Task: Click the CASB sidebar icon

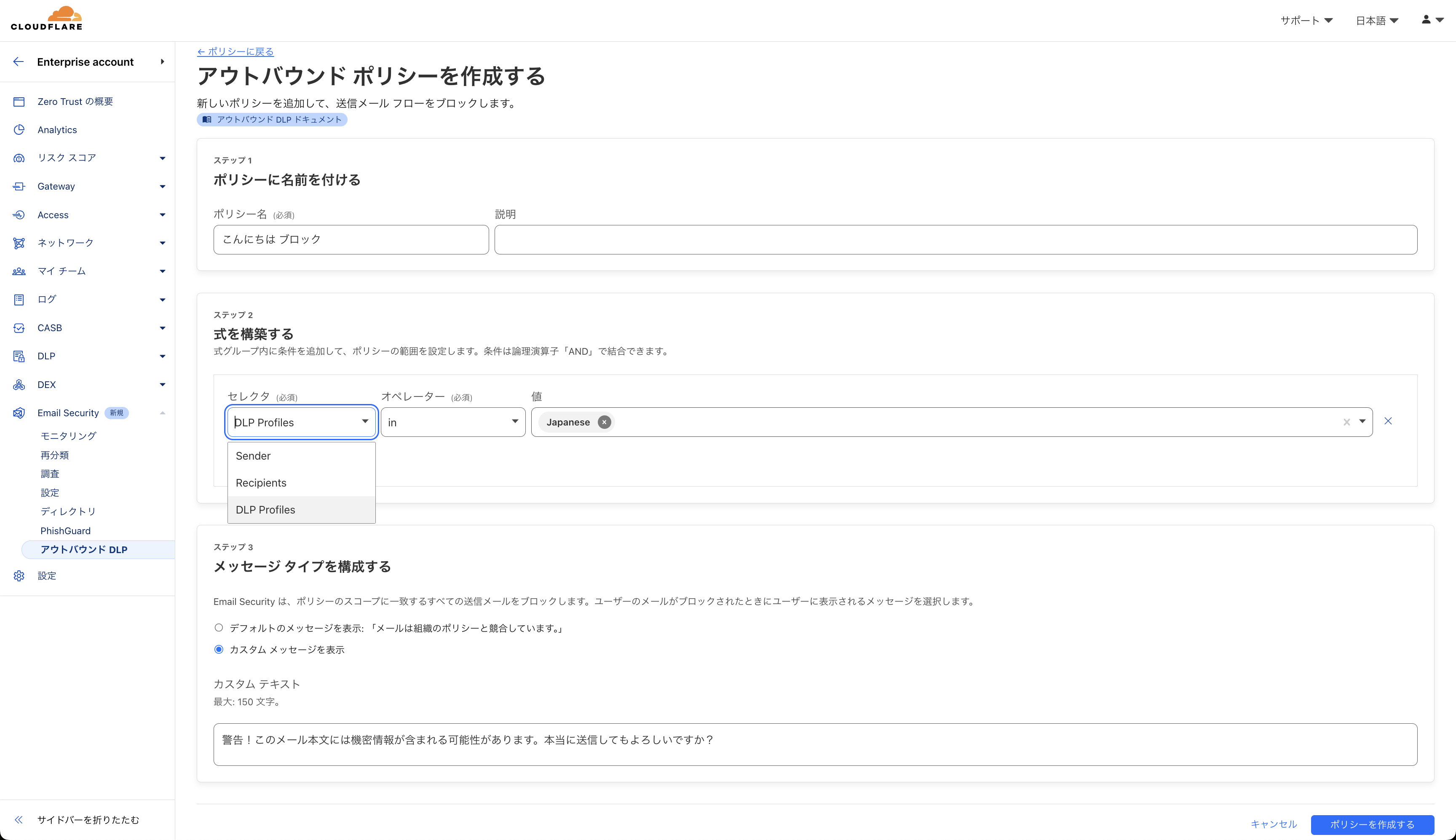Action: (19, 328)
